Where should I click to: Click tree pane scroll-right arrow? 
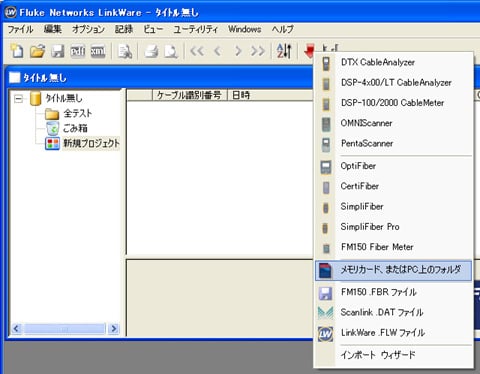click(114, 329)
